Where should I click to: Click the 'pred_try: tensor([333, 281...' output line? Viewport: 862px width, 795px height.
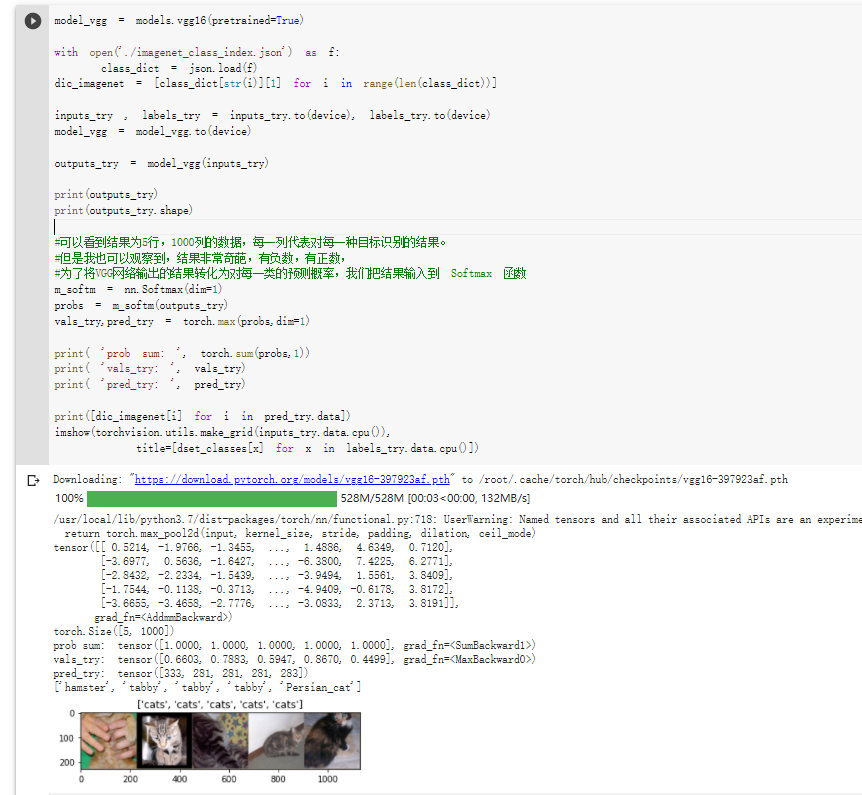click(180, 673)
